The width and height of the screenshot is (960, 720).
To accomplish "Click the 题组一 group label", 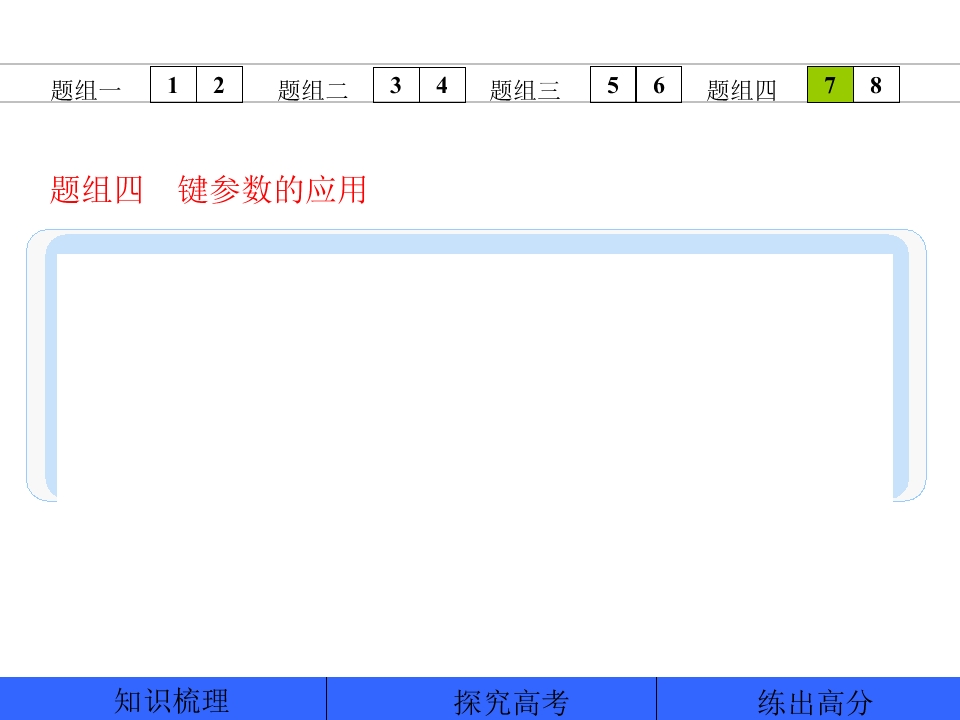I will [x=86, y=90].
